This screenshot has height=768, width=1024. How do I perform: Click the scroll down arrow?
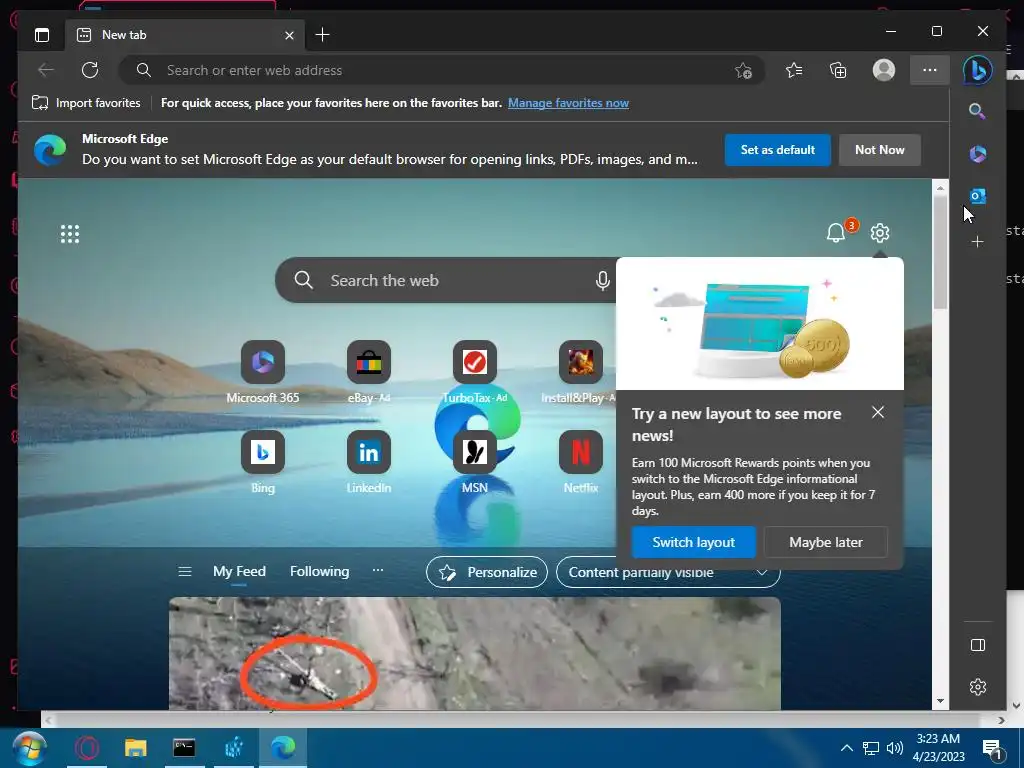pyautogui.click(x=940, y=701)
